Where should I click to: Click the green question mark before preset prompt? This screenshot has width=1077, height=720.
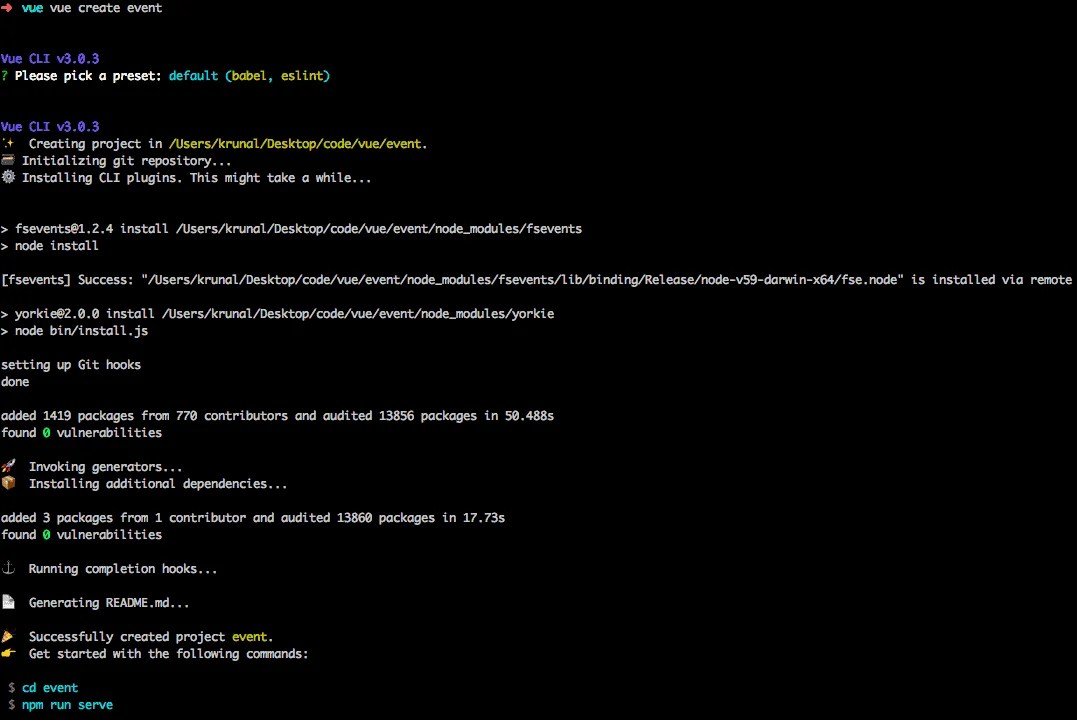tap(5, 76)
